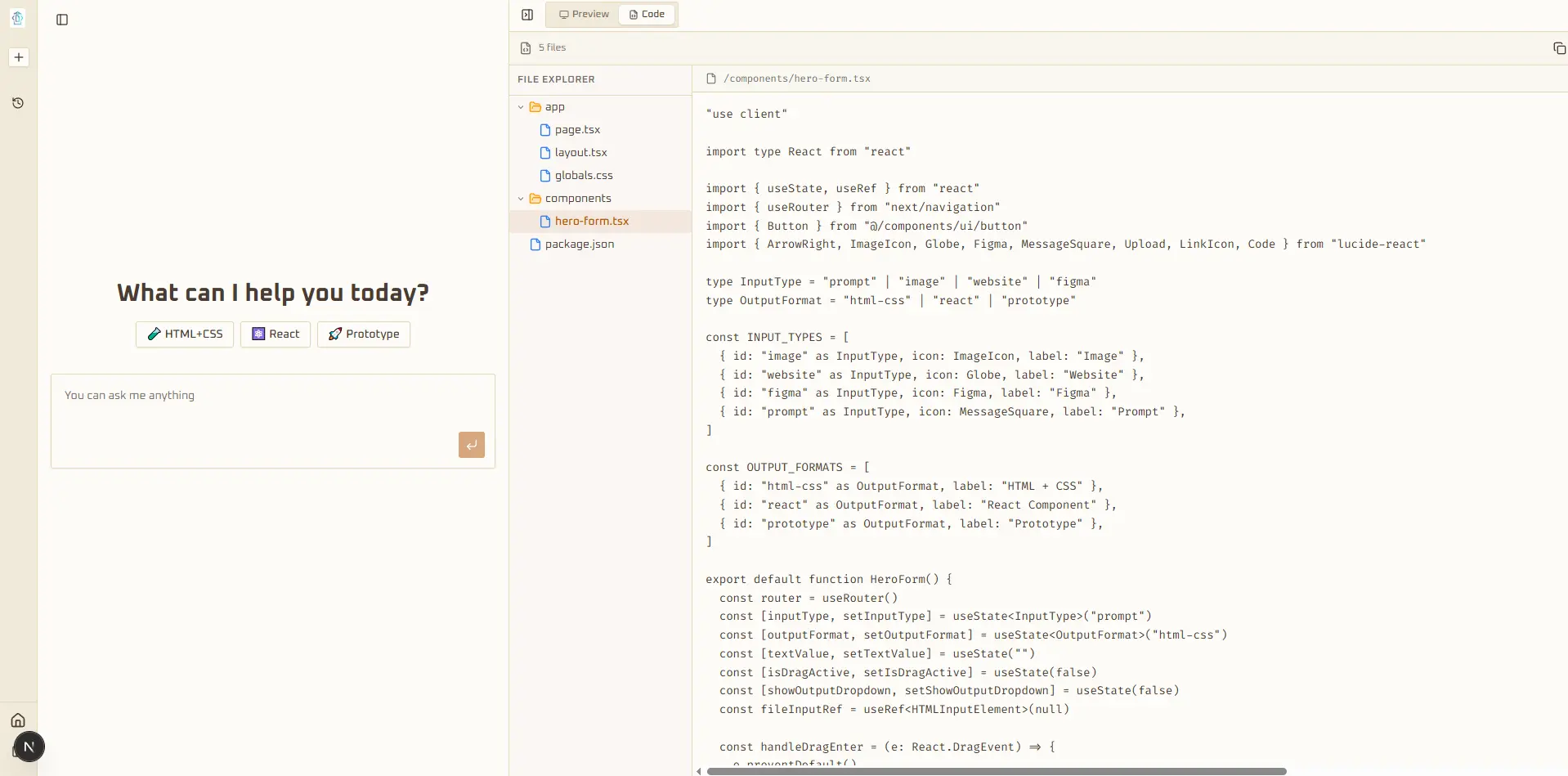Click 'export default function HeroForm' line
The height and width of the screenshot is (776, 1568).
(x=829, y=579)
